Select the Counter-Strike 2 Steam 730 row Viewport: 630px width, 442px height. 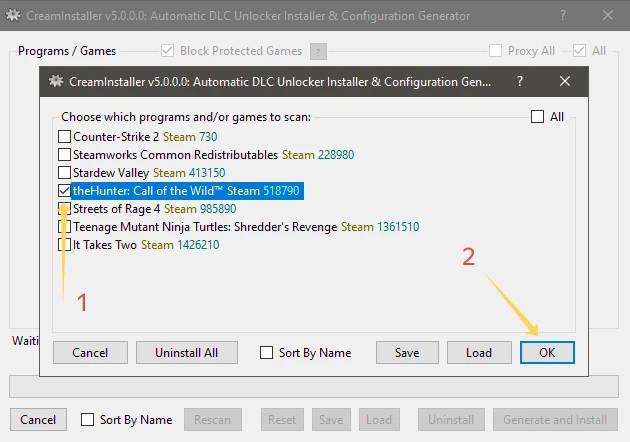[x=145, y=137]
